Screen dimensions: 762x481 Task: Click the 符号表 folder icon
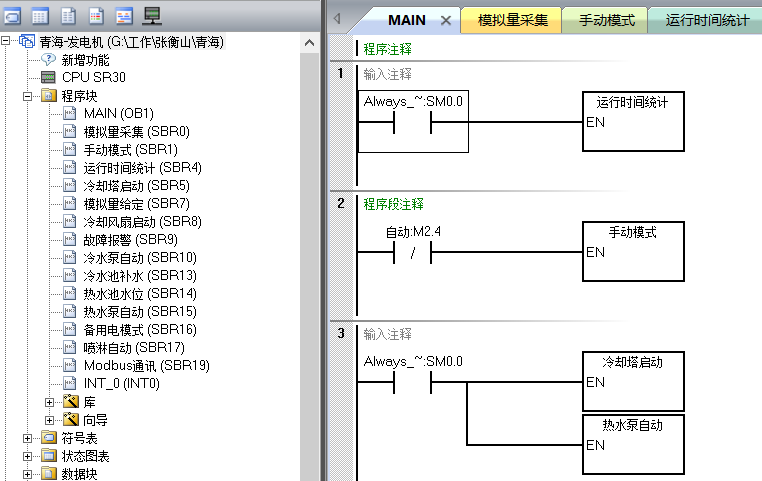point(49,438)
